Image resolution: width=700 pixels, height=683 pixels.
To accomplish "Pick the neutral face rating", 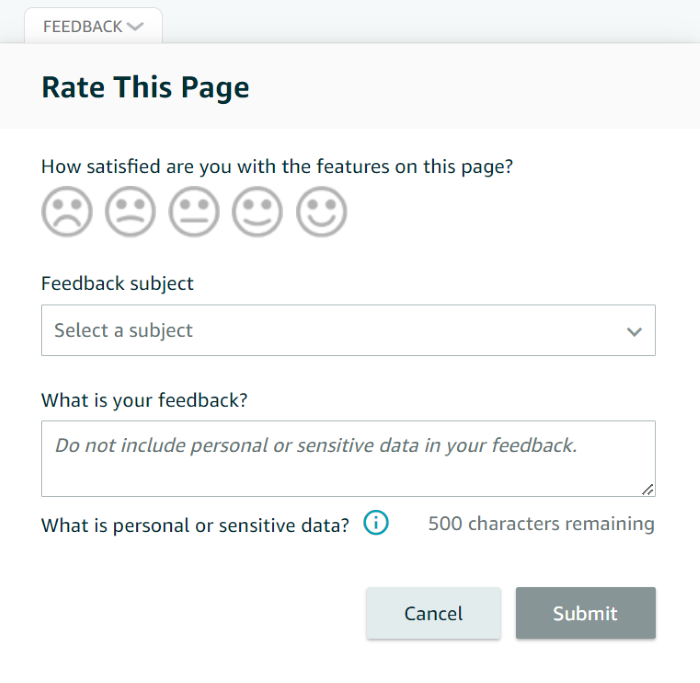I will tap(194, 211).
